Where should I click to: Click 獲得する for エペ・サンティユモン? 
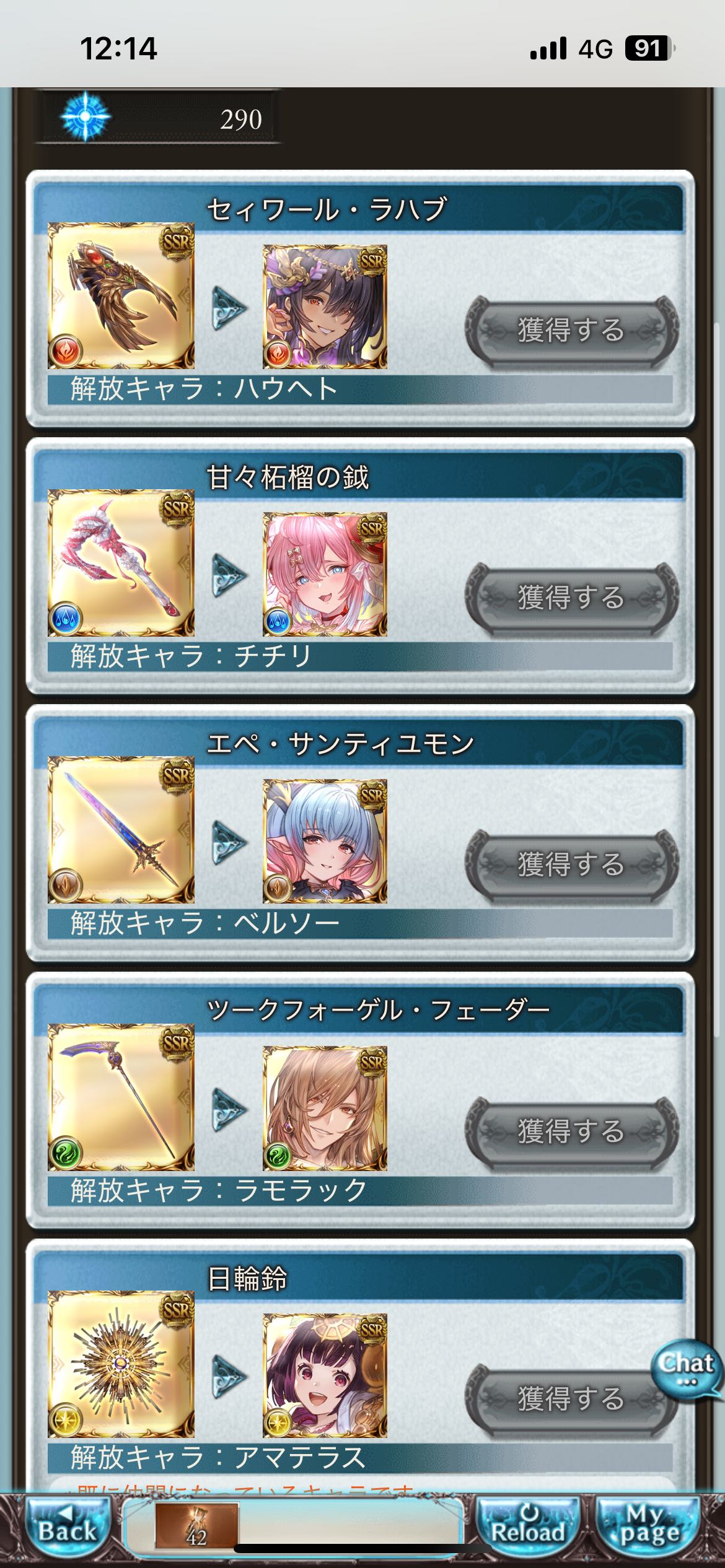coord(572,866)
